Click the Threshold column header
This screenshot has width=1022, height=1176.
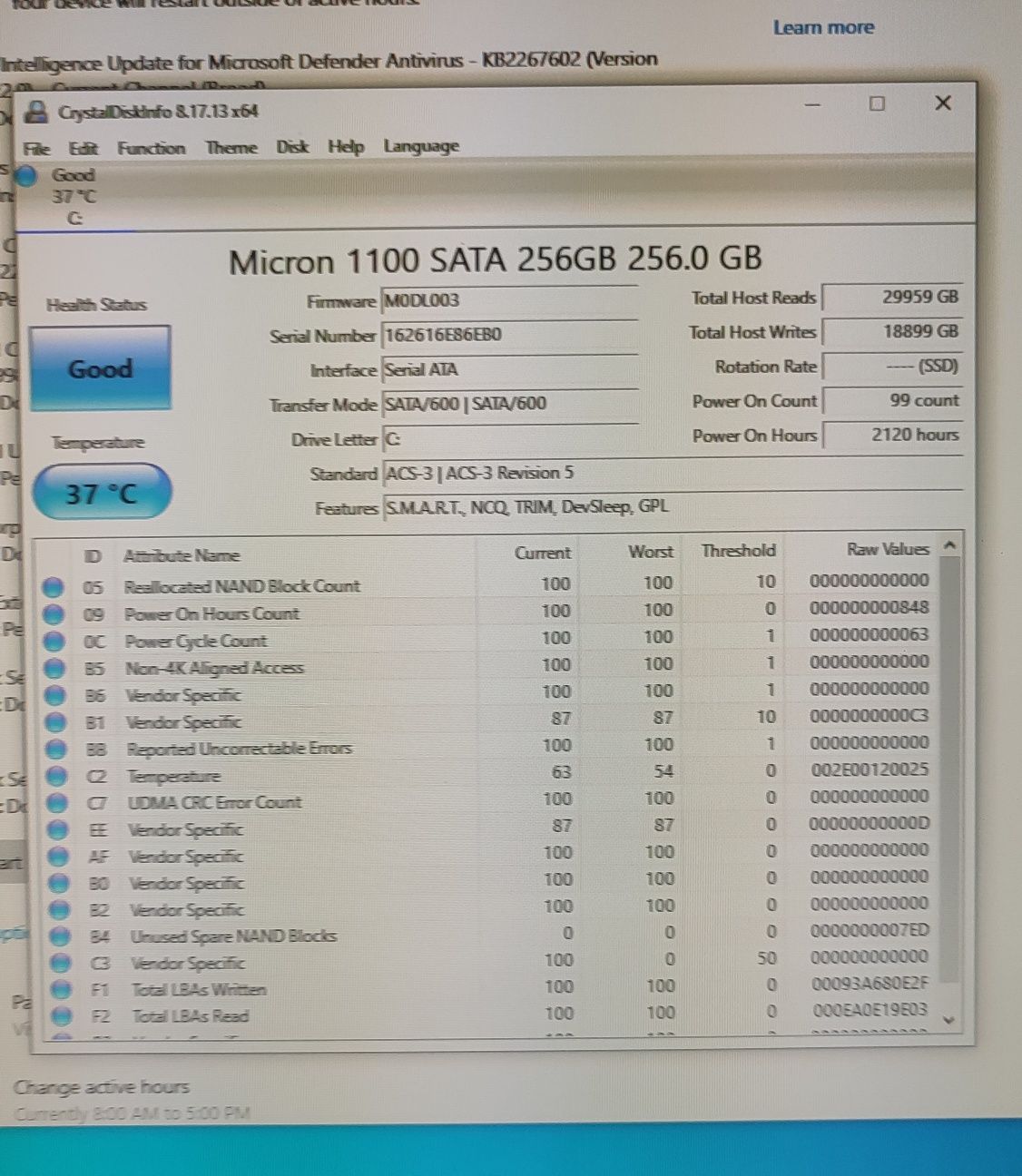point(738,551)
